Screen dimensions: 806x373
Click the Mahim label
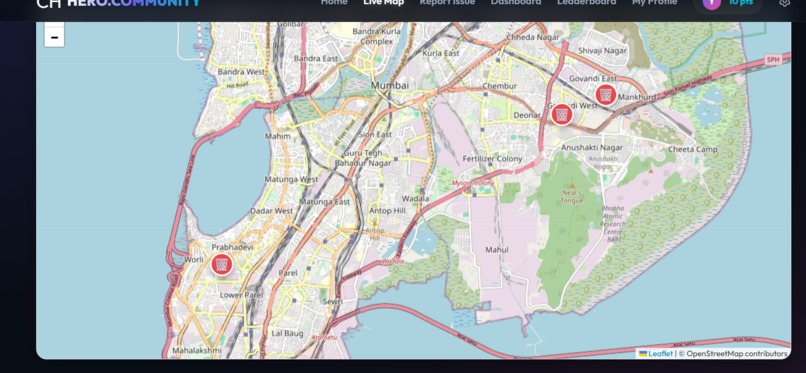coord(278,136)
